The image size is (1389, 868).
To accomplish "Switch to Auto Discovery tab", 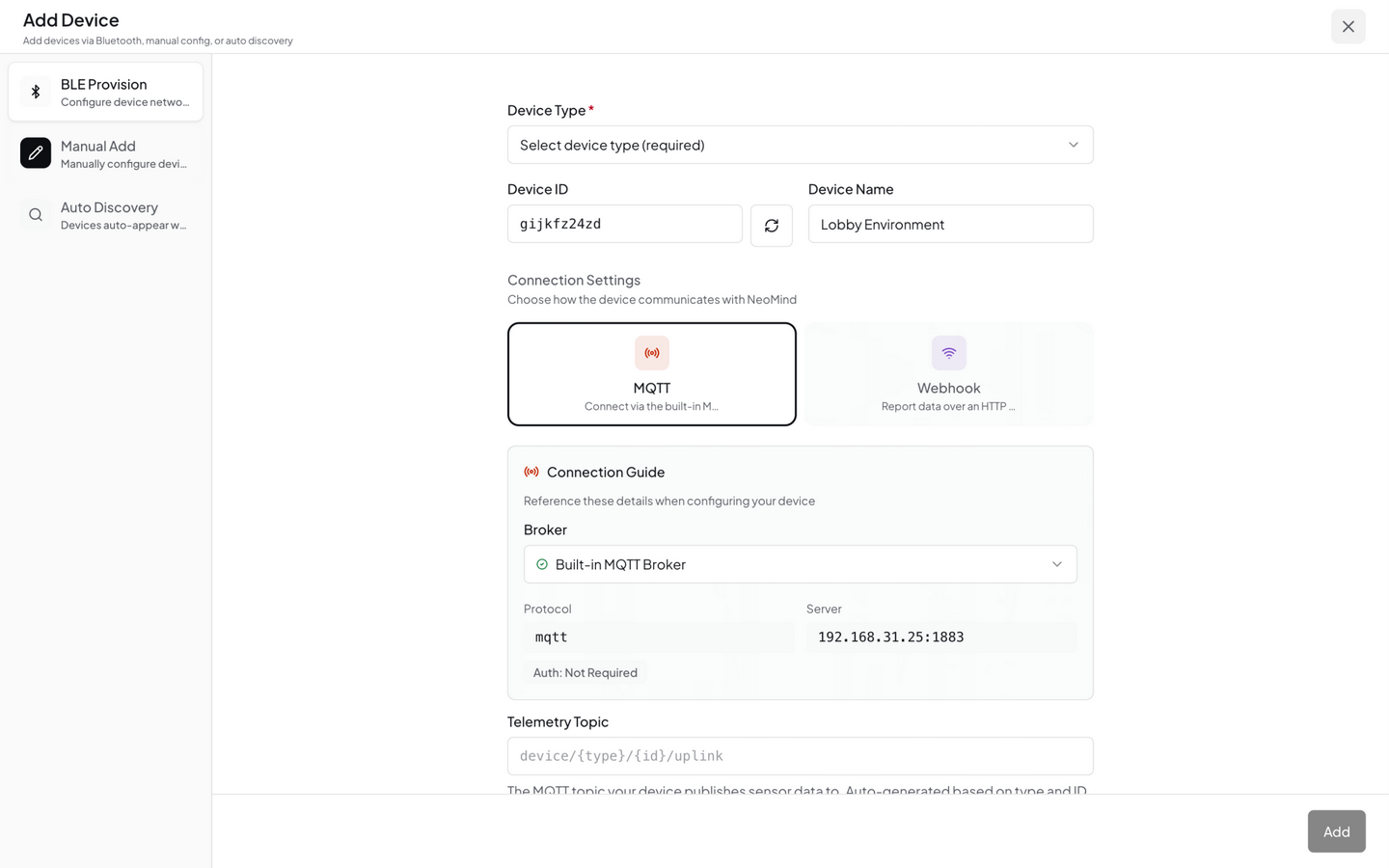I will point(106,215).
